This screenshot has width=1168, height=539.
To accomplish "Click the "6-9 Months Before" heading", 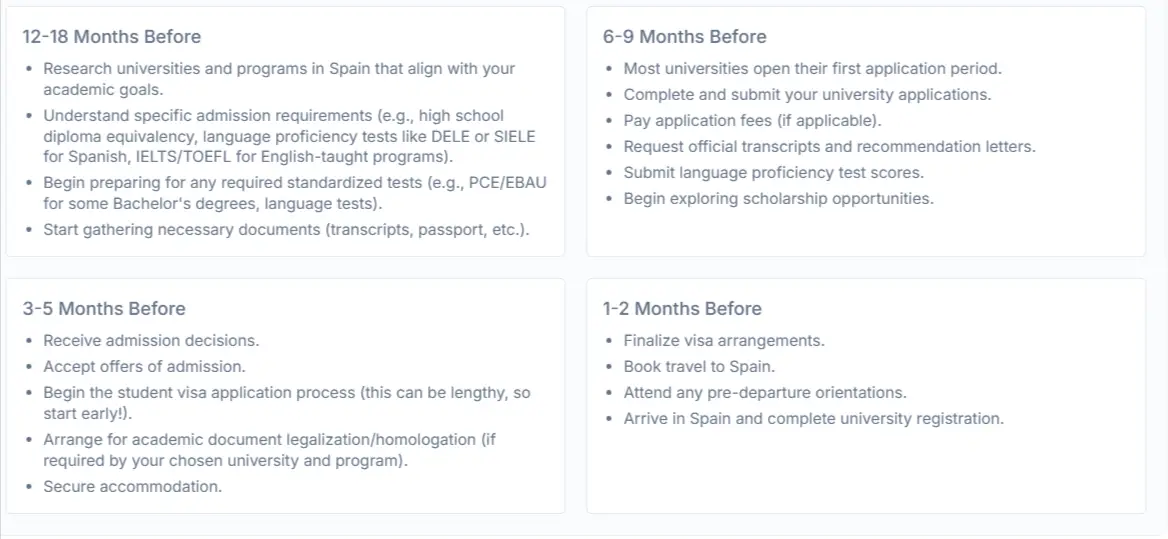I will [x=684, y=37].
